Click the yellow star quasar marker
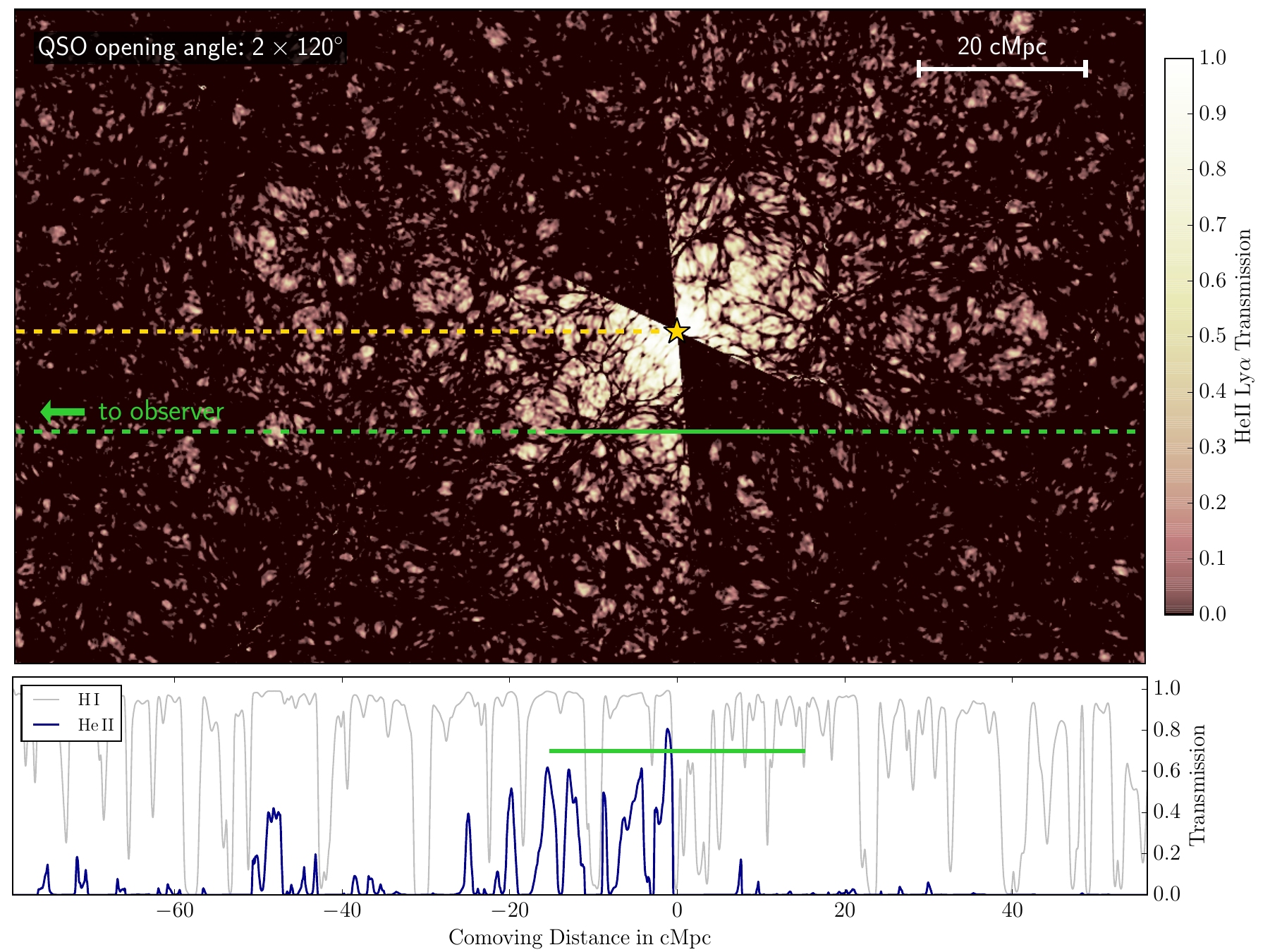This screenshot has height=952, width=1270. point(677,331)
